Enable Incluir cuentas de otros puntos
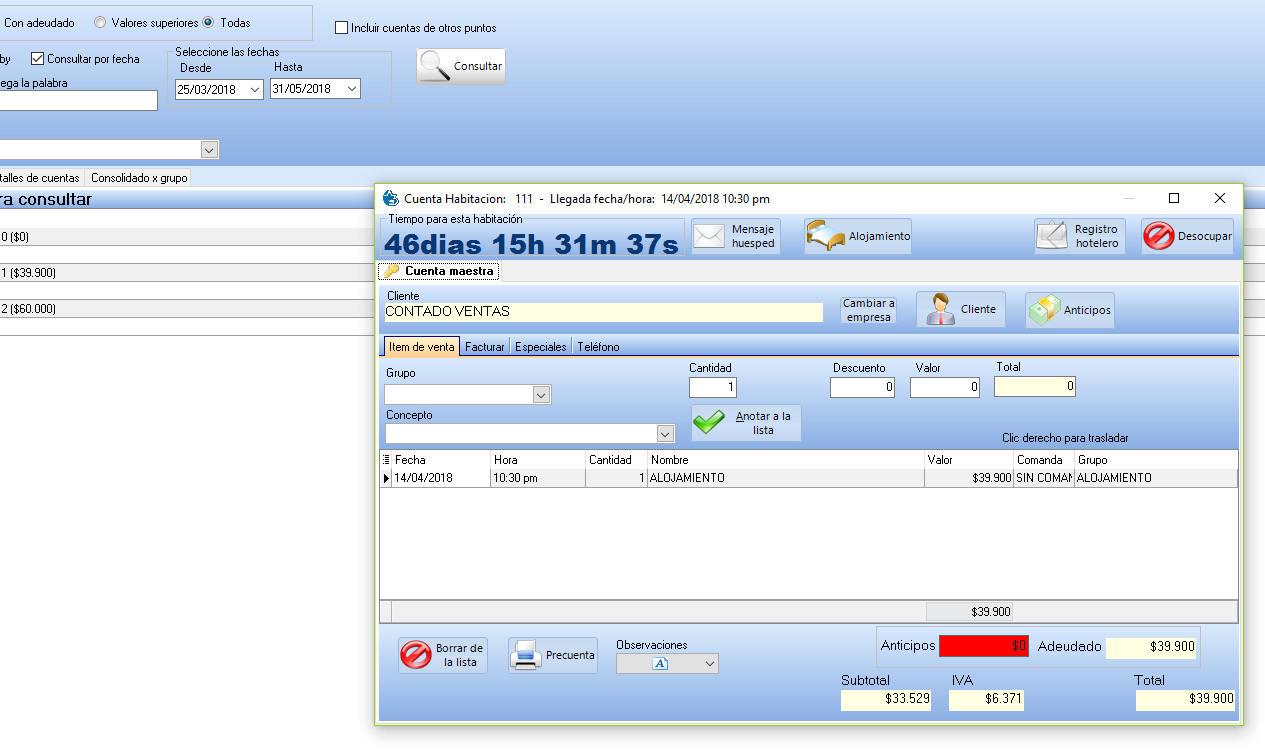Image resolution: width=1265 pixels, height=751 pixels. (342, 28)
